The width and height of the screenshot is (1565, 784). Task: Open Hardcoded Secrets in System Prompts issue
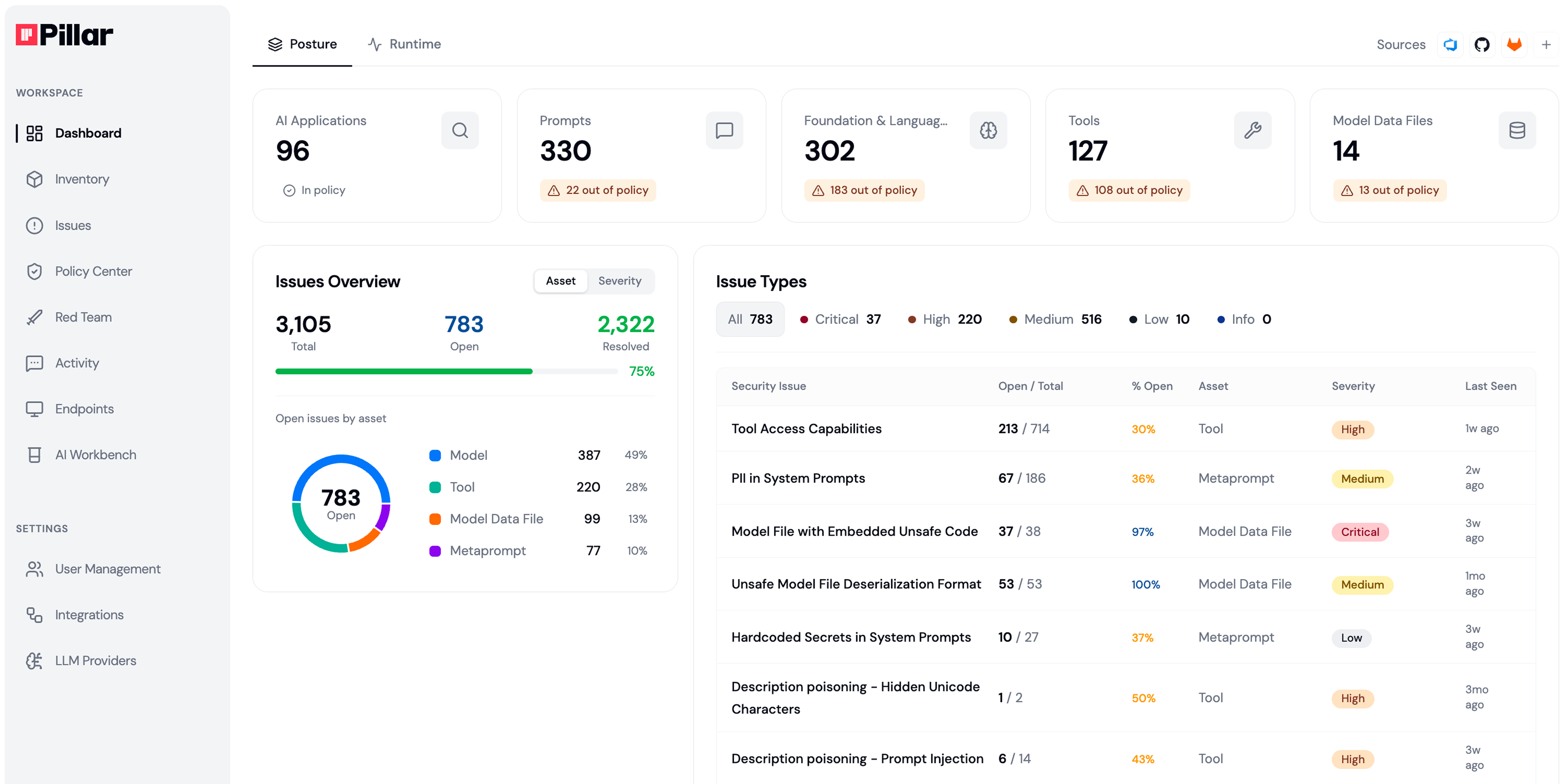tap(1126, 637)
